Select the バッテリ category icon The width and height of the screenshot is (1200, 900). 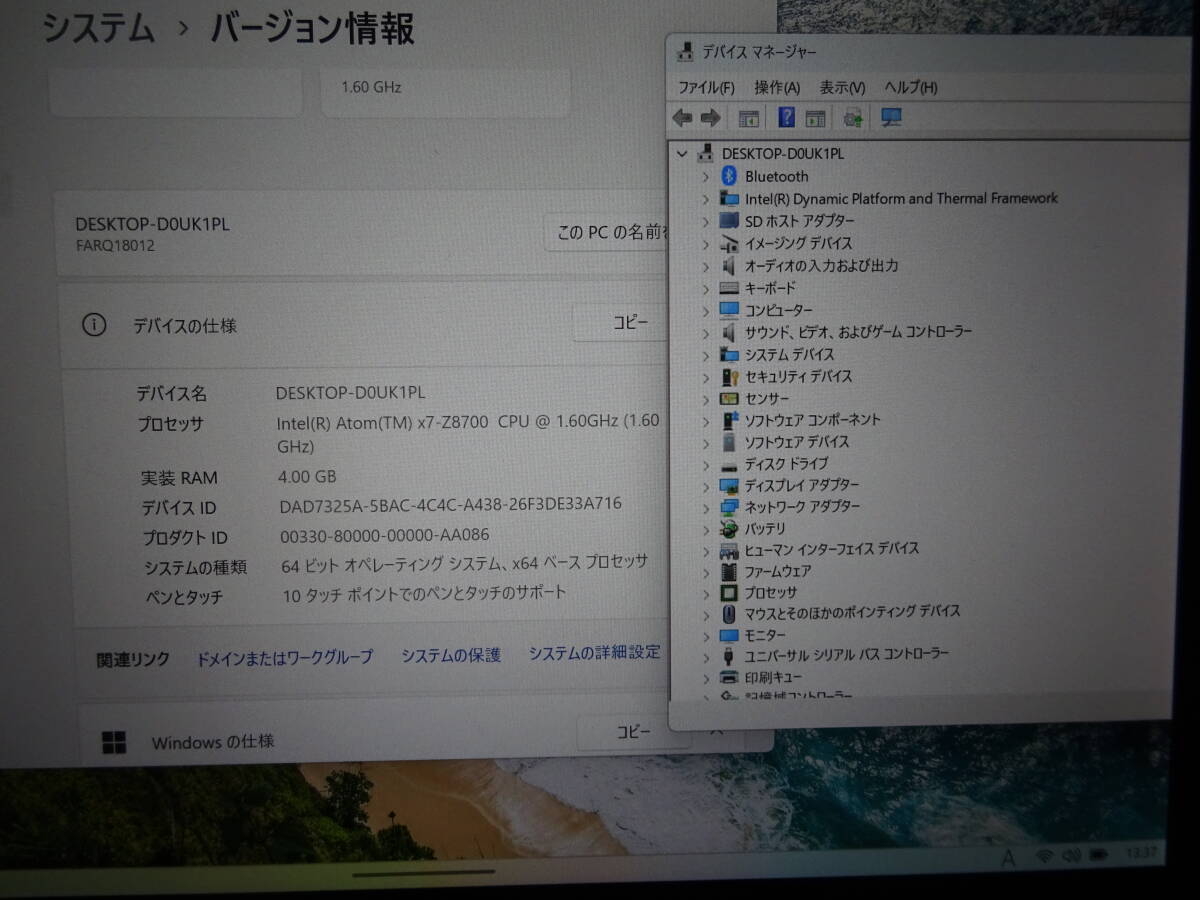729,528
